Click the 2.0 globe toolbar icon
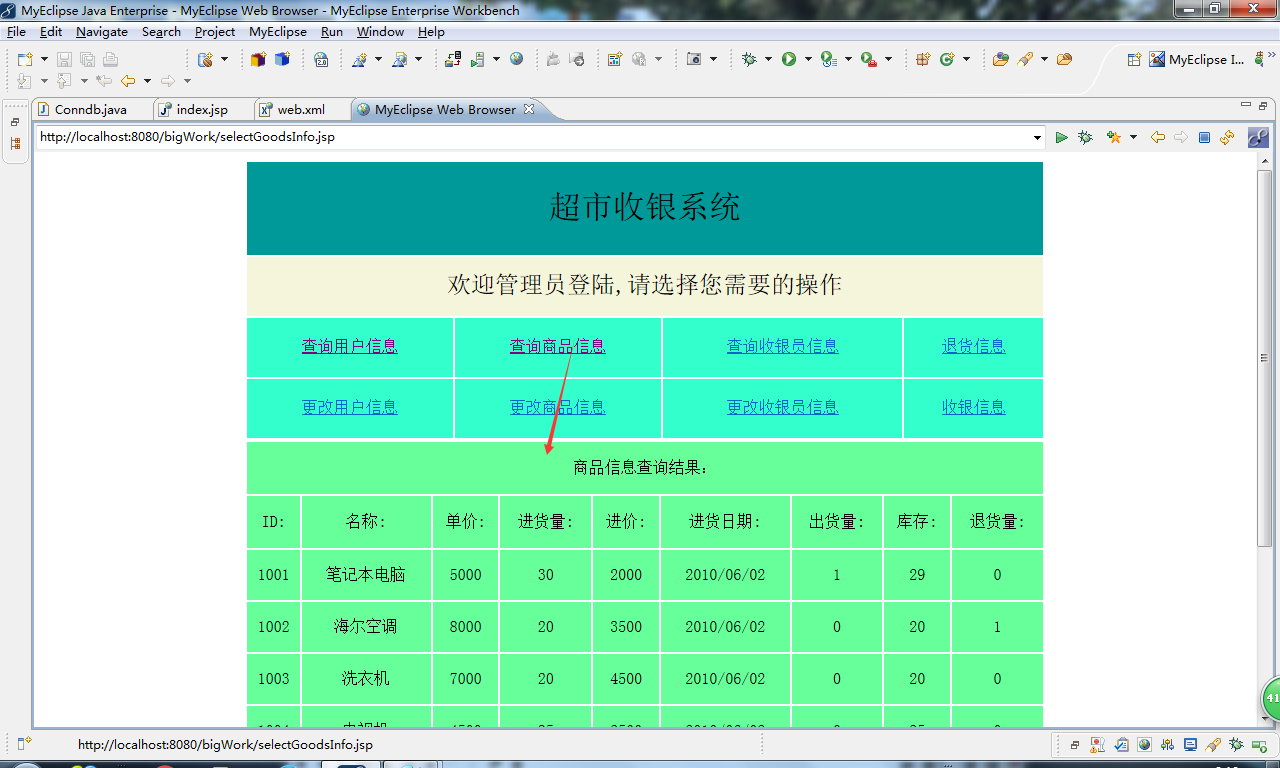 point(321,60)
